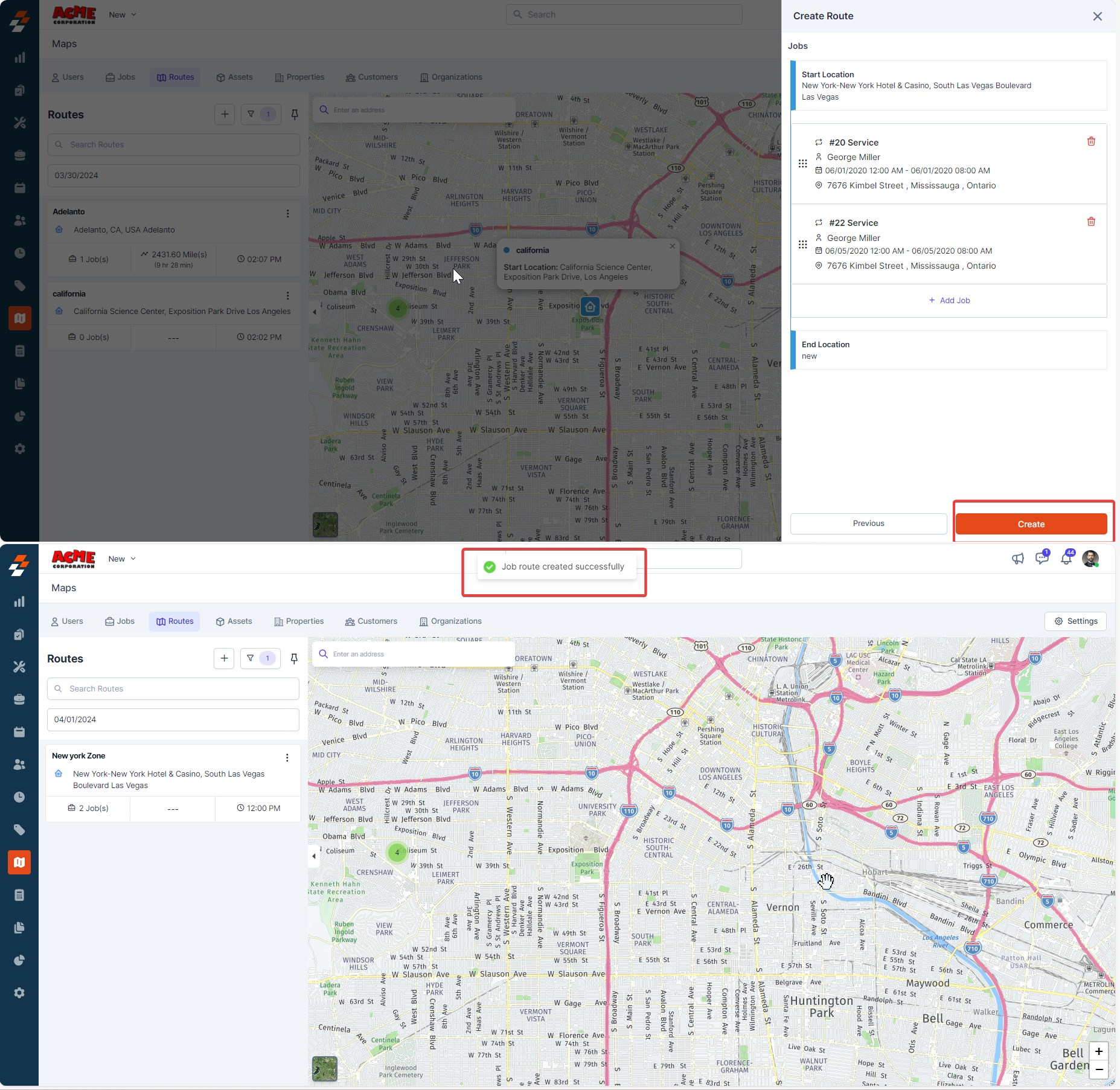The width and height of the screenshot is (1120, 1090).
Task: Delete the #20 Service job
Action: tap(1091, 141)
